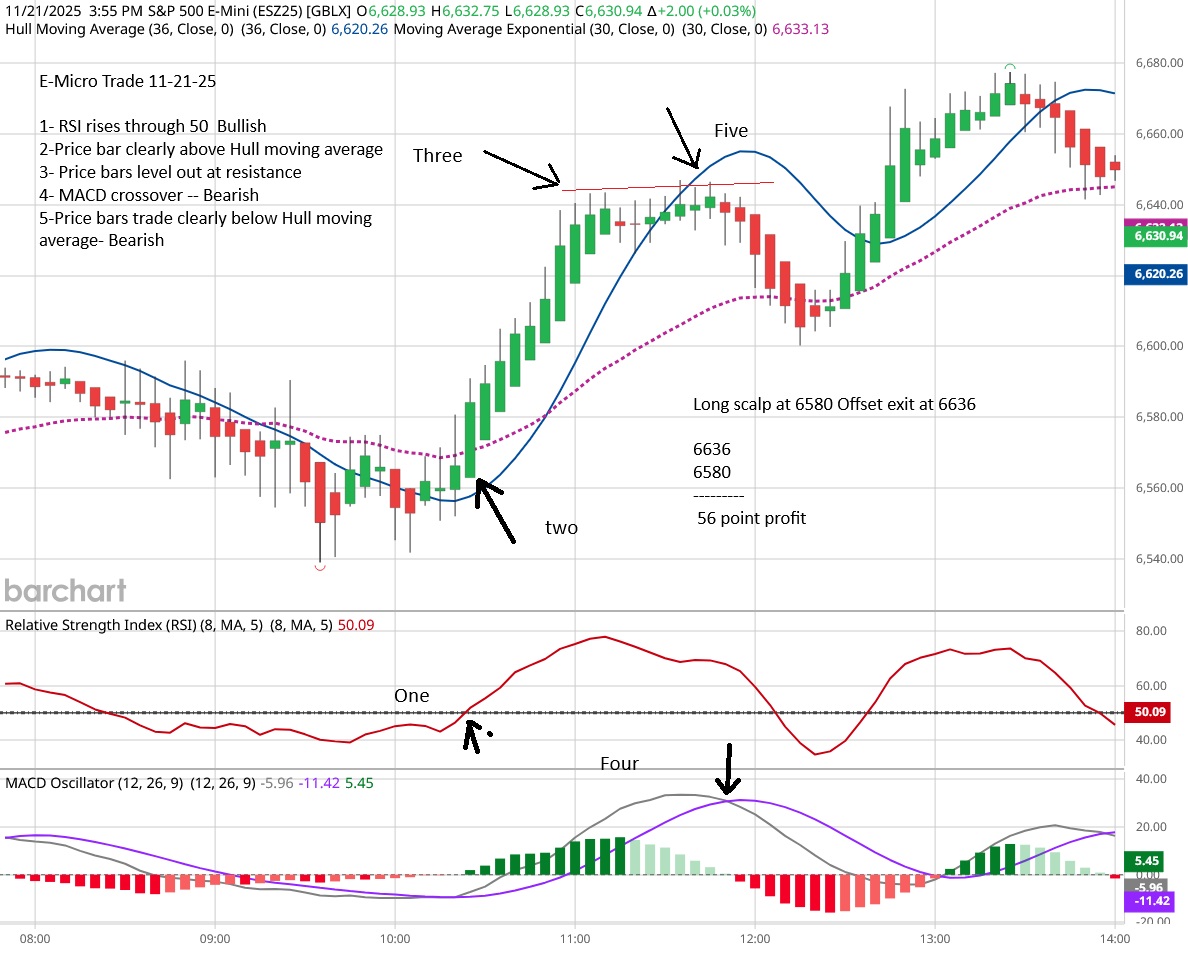Click the arrow beside the 'Three' label

(x=521, y=169)
